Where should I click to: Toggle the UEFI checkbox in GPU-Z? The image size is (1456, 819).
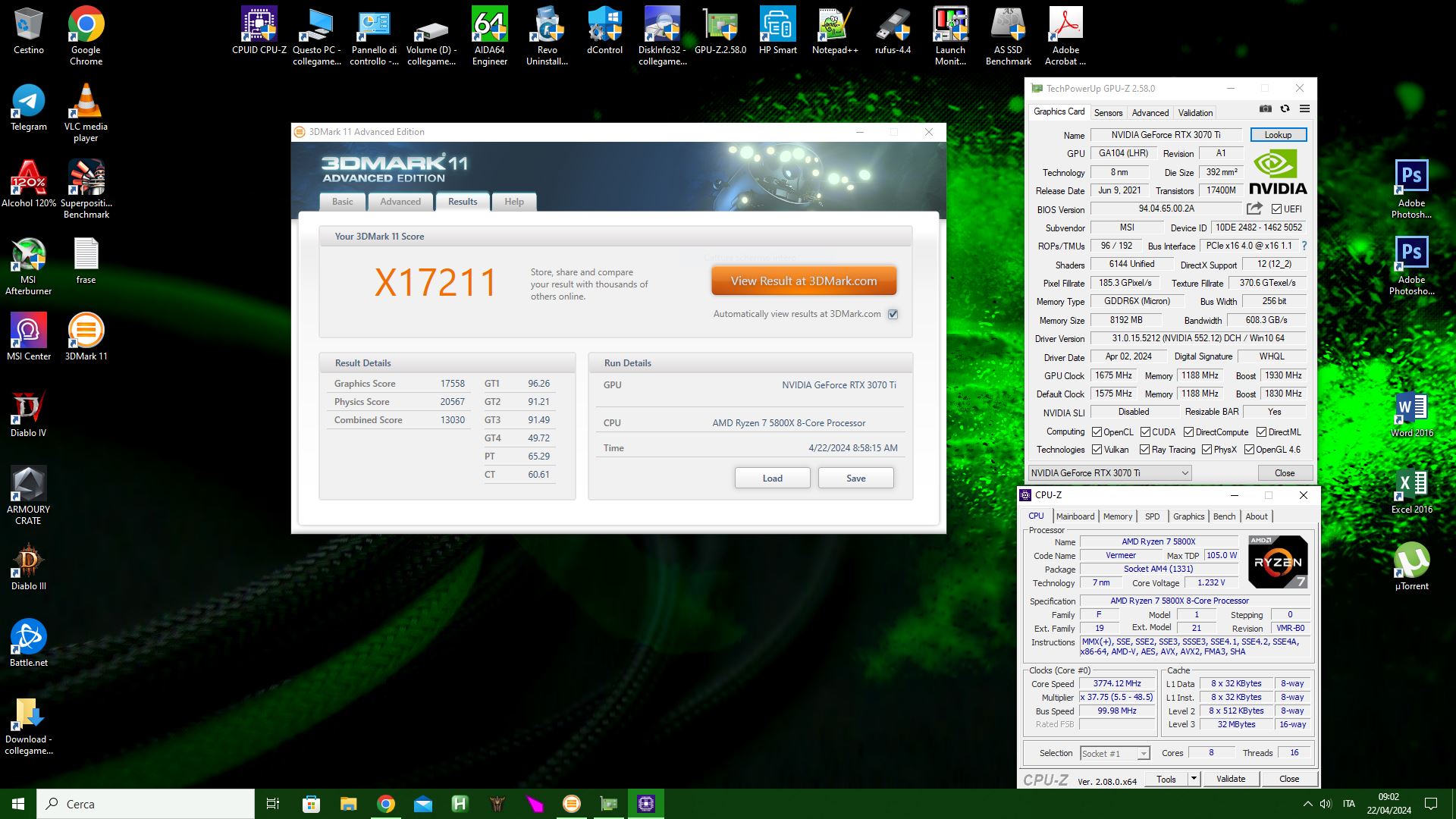tap(1276, 209)
